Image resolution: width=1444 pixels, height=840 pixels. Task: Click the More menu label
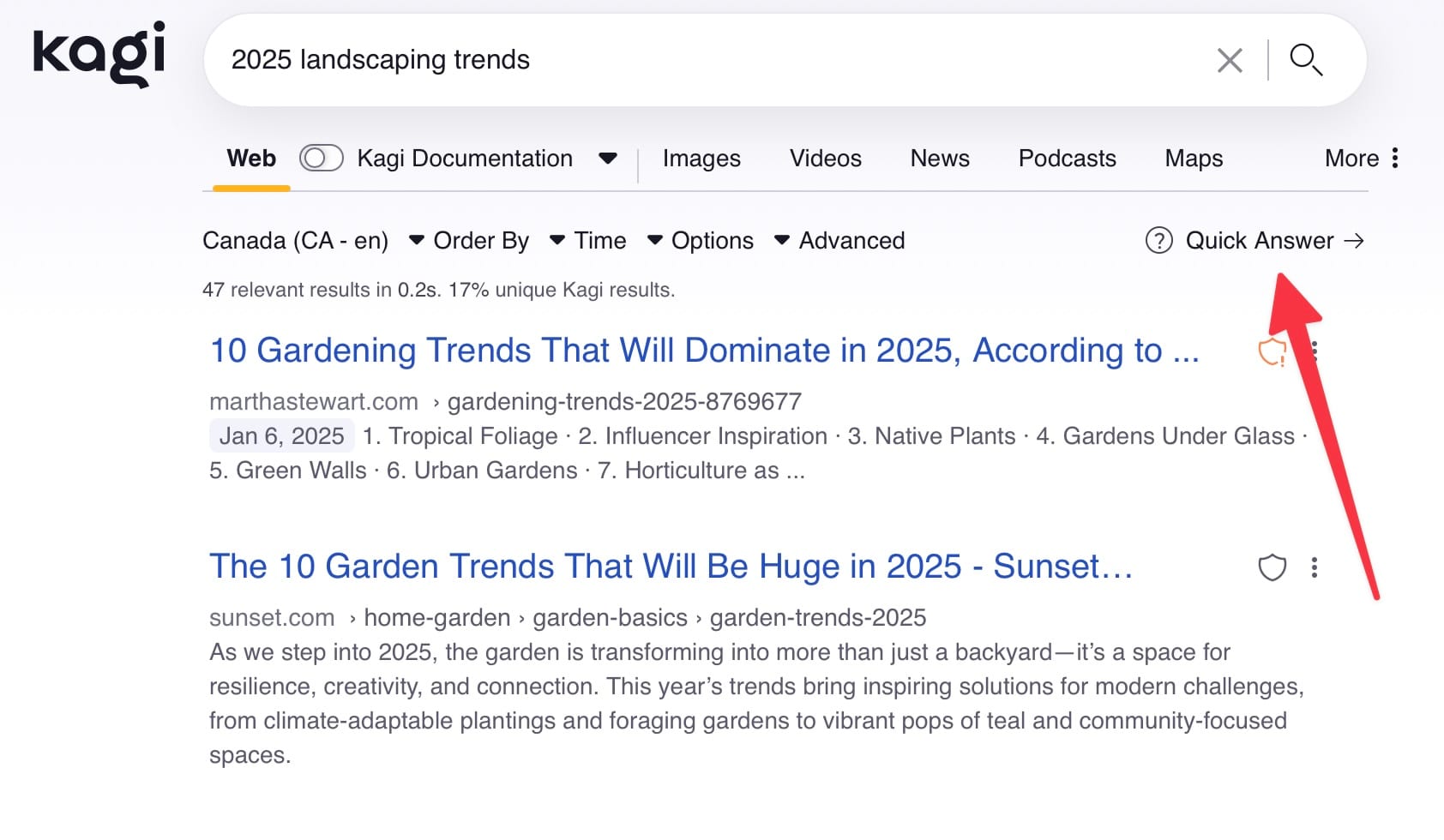coord(1351,159)
